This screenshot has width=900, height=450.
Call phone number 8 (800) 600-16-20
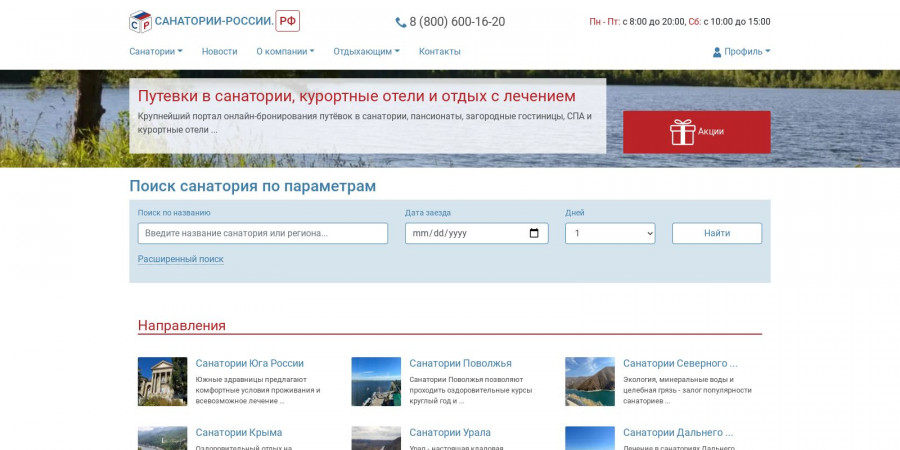457,22
